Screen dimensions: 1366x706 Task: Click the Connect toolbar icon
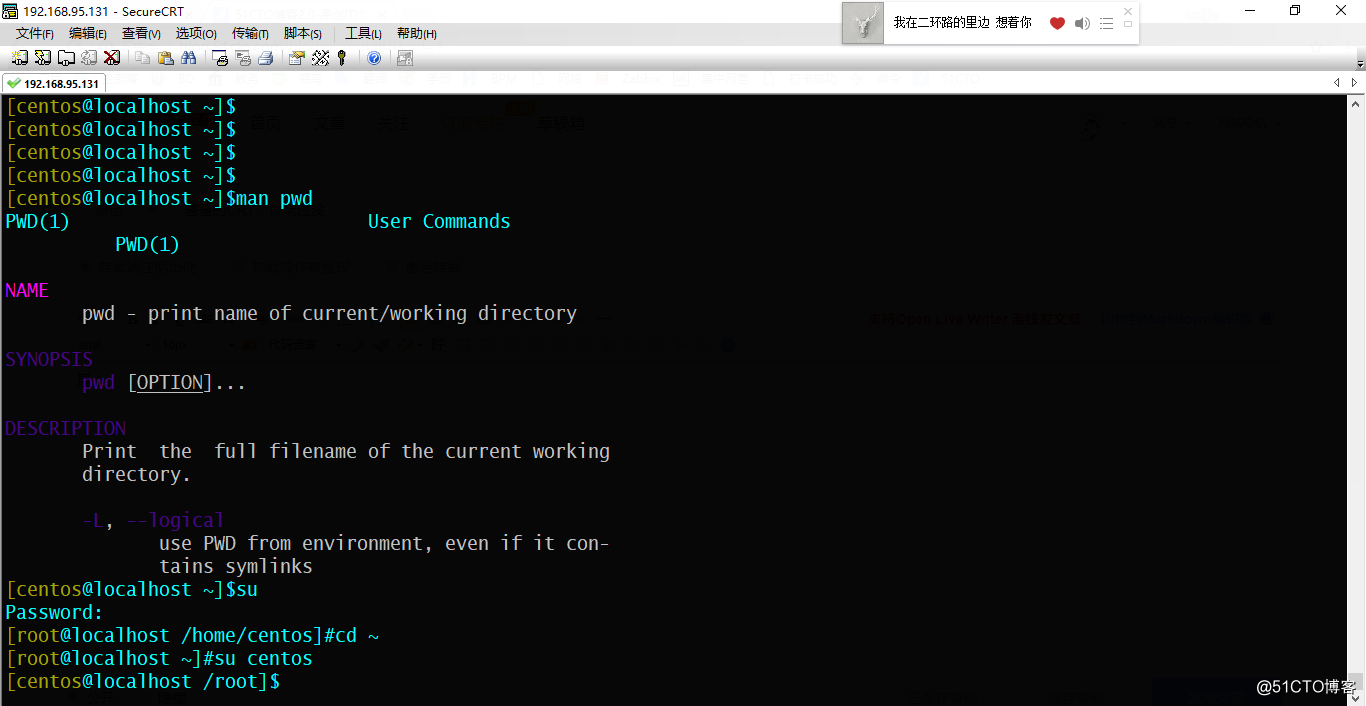pos(20,58)
